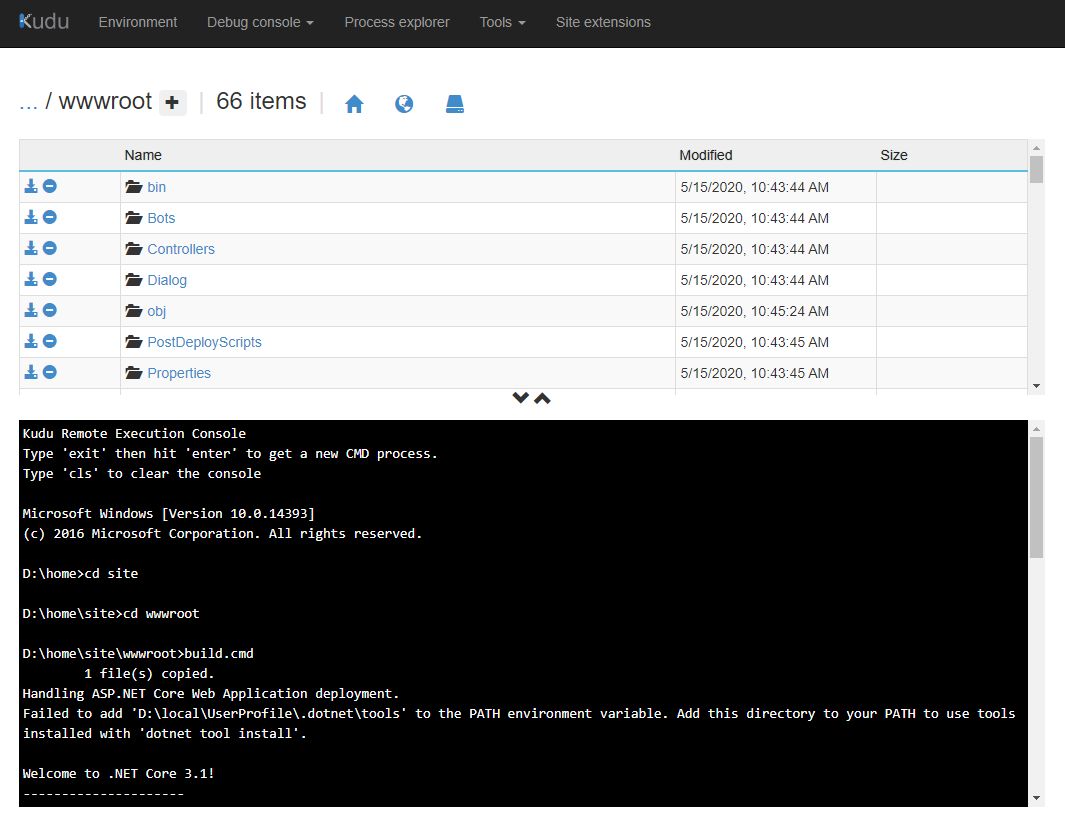Navigate up via the ellipsis breadcrumb
This screenshot has width=1065, height=817.
pyautogui.click(x=28, y=102)
